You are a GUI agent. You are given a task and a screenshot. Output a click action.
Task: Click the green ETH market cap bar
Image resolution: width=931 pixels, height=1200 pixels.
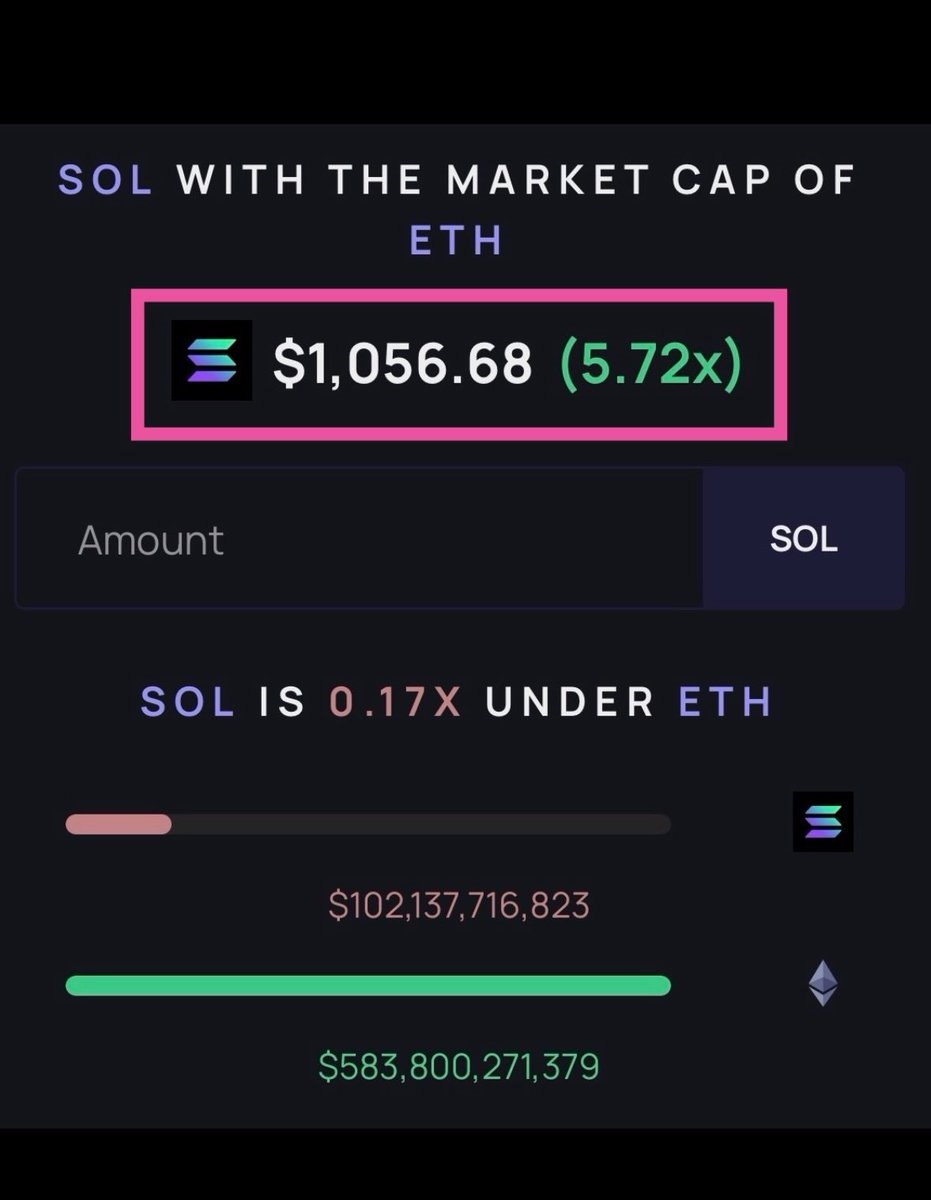(368, 985)
